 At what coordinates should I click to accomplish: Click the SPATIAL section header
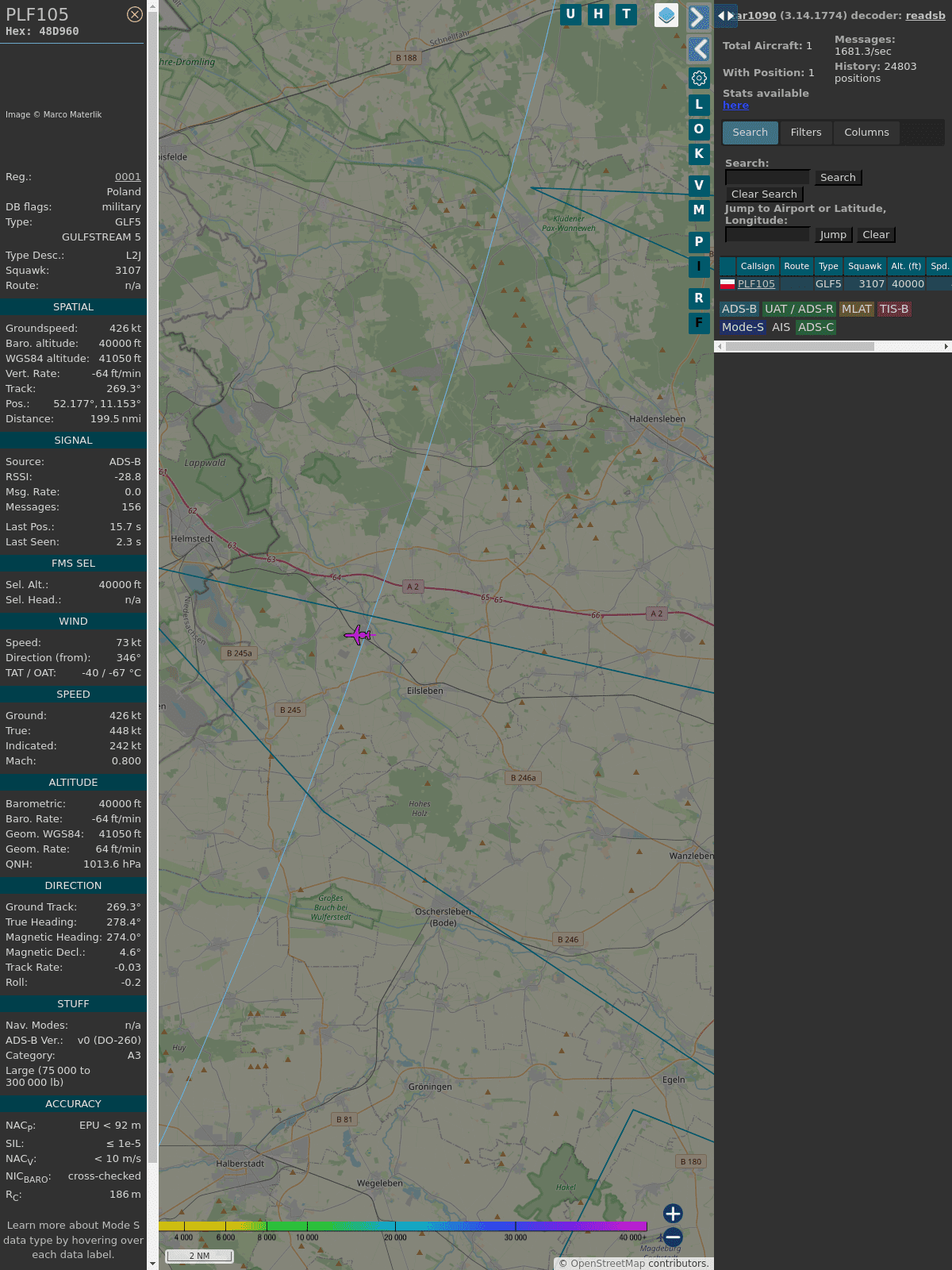point(73,307)
